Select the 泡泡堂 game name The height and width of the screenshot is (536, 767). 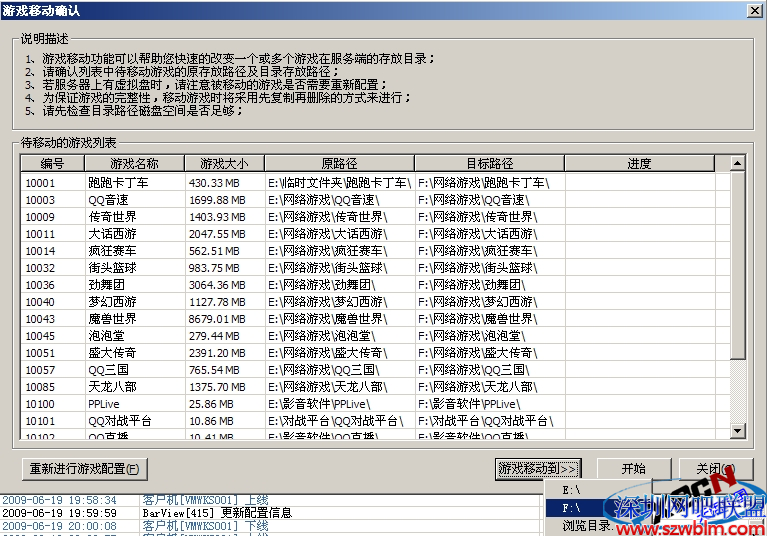[106, 336]
